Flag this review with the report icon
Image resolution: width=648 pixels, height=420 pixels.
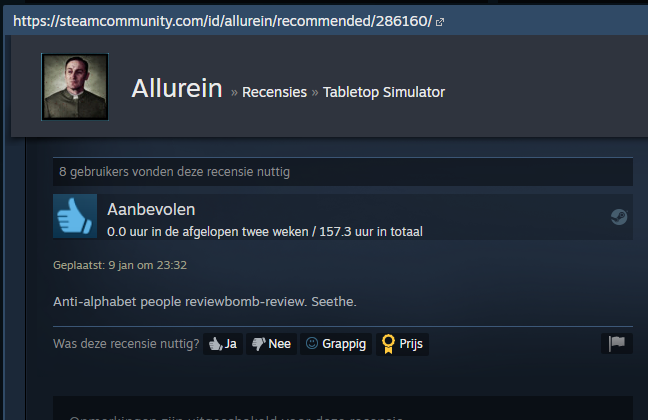point(617,344)
